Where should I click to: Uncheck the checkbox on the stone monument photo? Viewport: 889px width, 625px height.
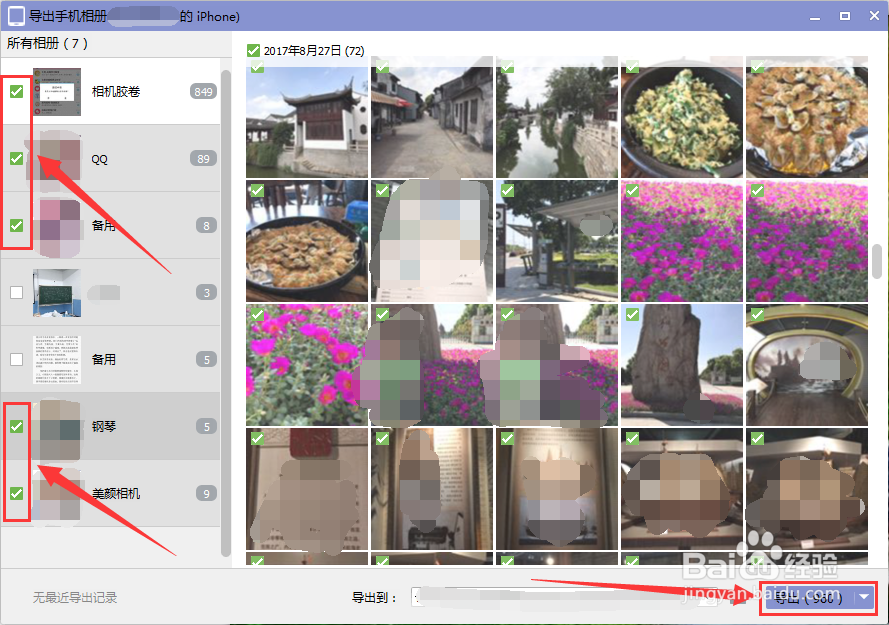pyautogui.click(x=632, y=314)
